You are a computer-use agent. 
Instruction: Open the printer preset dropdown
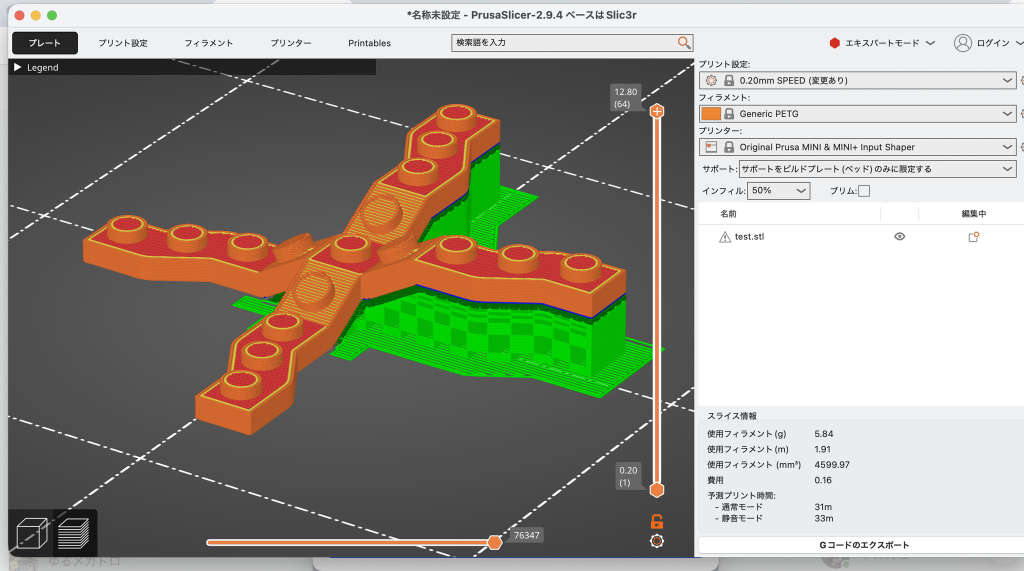point(1007,147)
